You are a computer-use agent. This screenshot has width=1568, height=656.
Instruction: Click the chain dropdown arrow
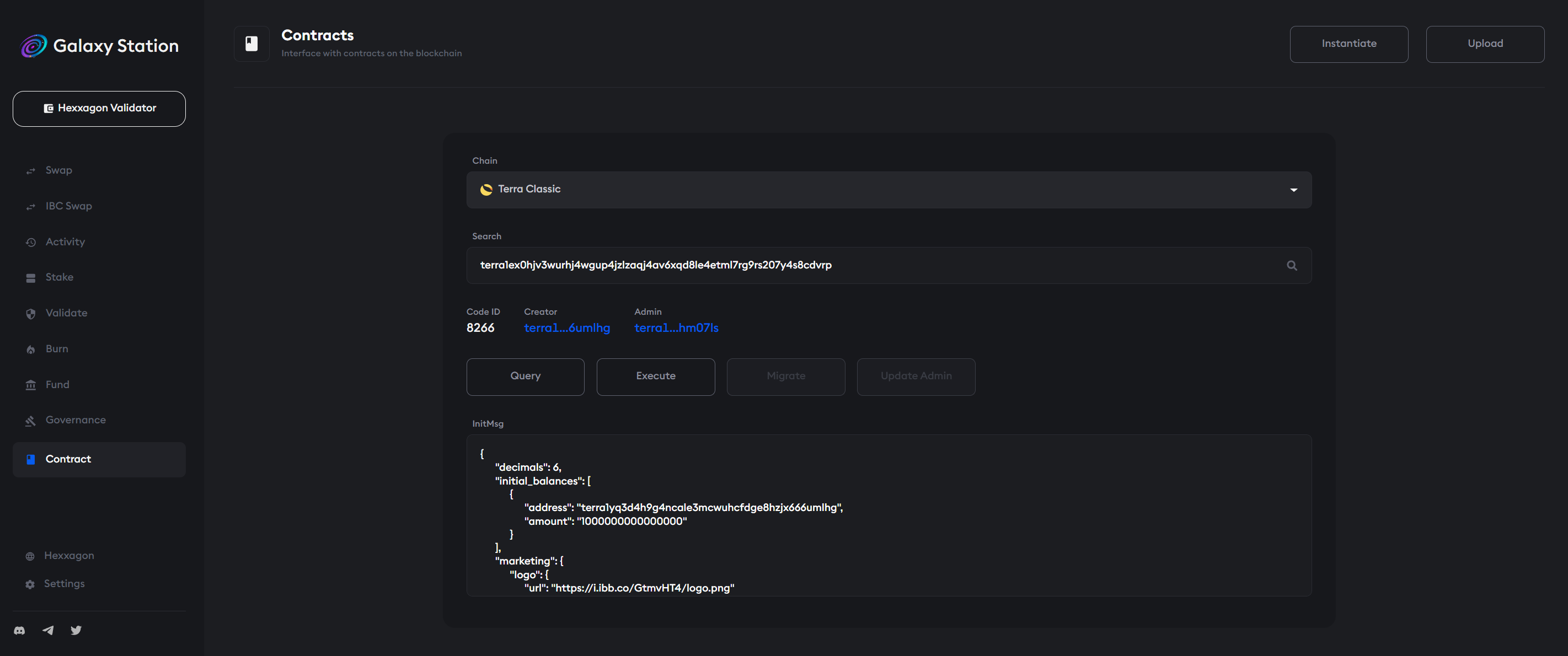click(1293, 191)
